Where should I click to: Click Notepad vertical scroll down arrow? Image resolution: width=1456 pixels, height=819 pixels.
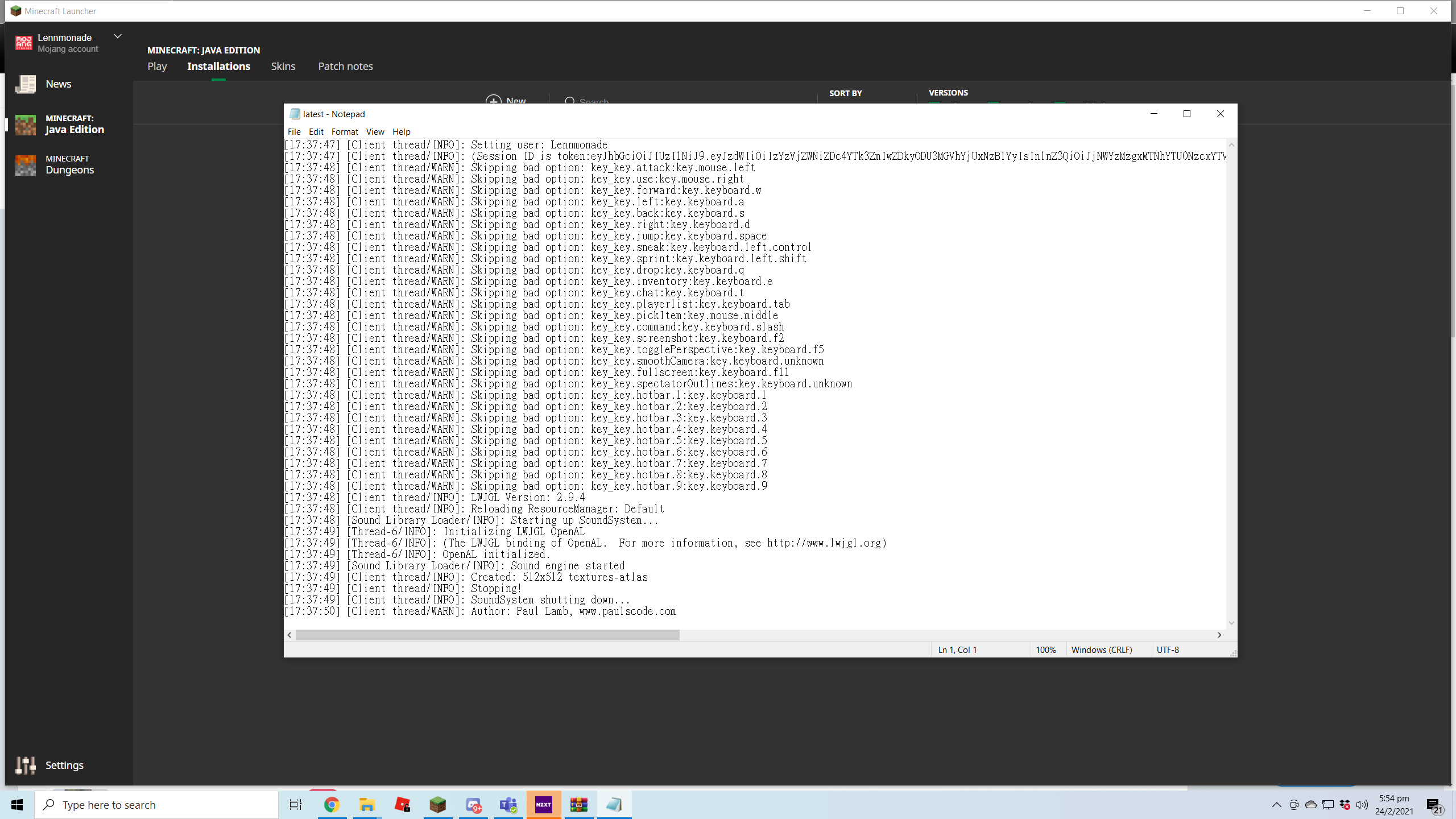1231,623
